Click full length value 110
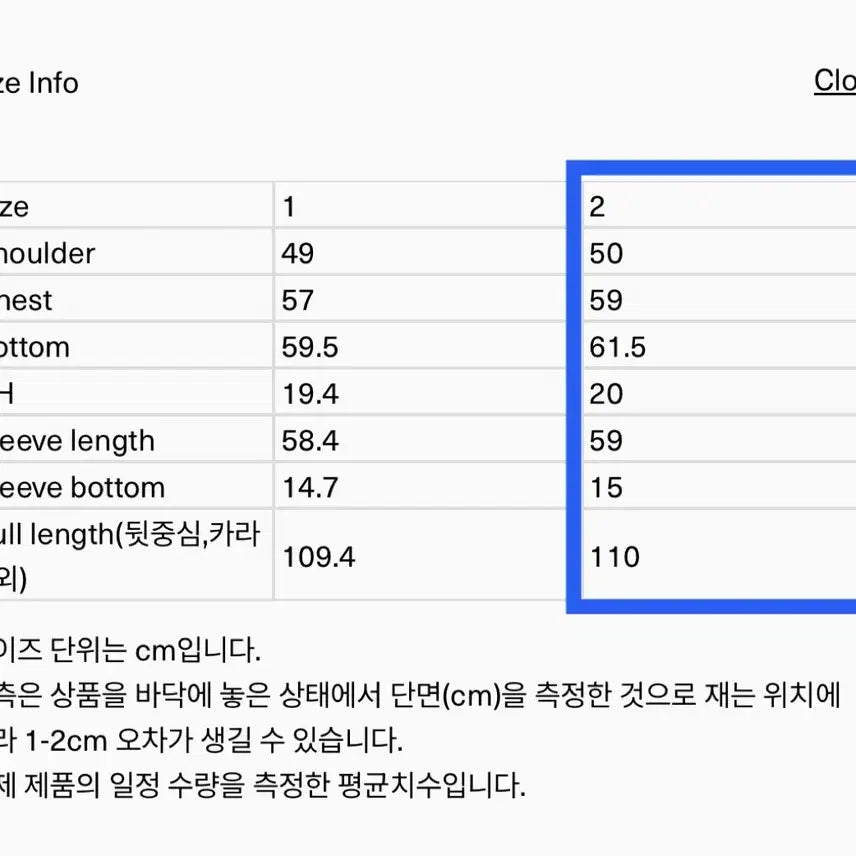The image size is (856, 856). click(614, 557)
